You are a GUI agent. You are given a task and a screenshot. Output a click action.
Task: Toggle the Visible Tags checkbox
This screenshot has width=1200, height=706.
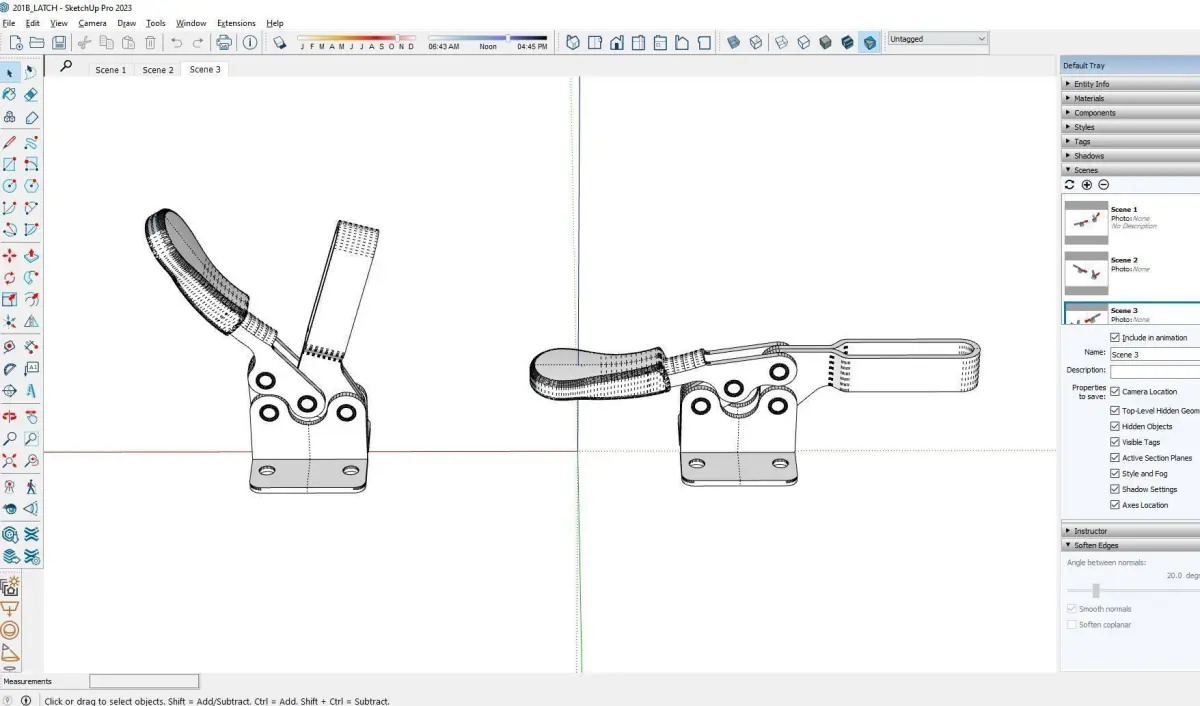coord(1115,442)
